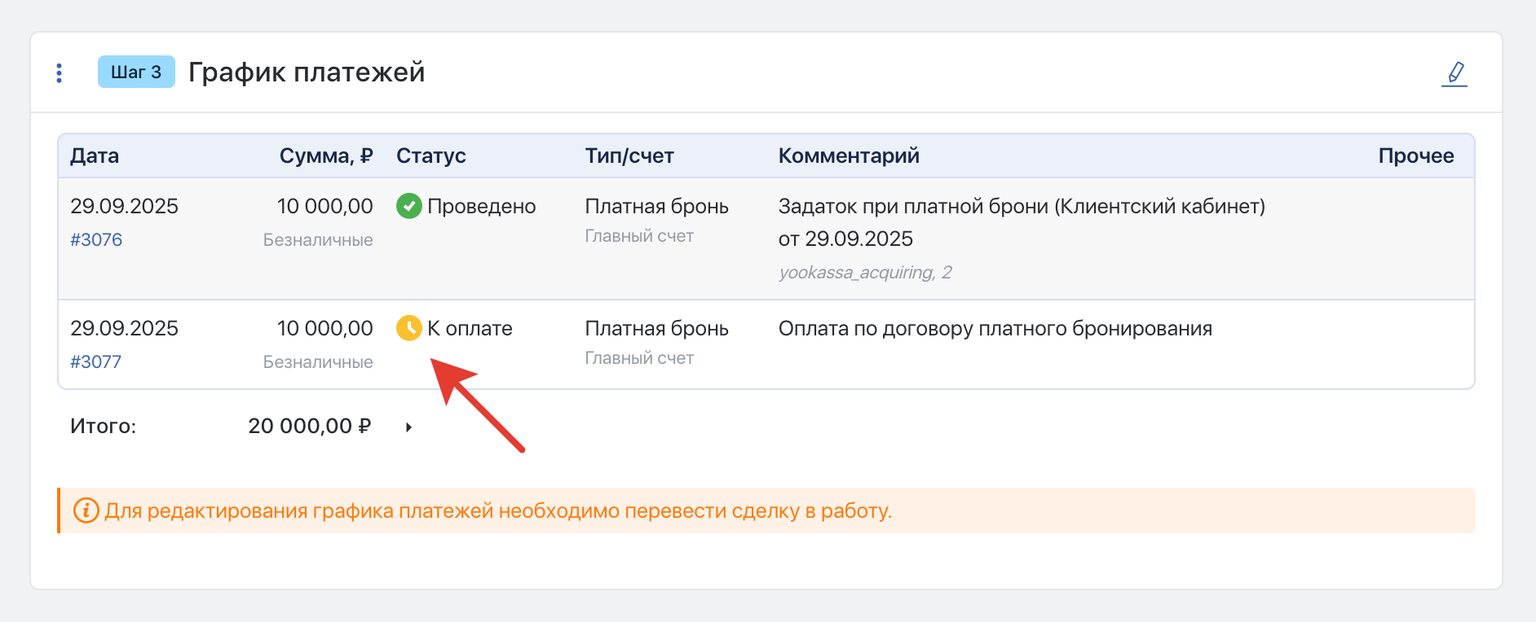Click the Статус column header
This screenshot has height=622, width=1536.
[431, 156]
